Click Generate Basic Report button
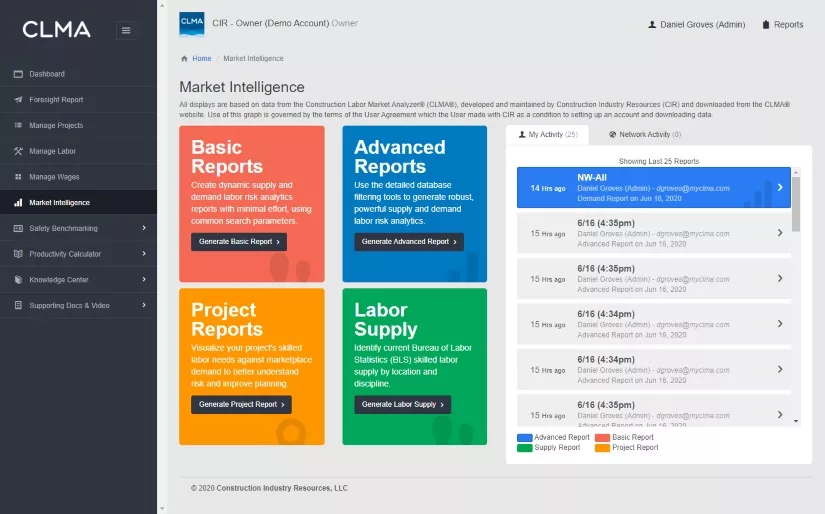Image resolution: width=825 pixels, height=514 pixels. (x=239, y=242)
